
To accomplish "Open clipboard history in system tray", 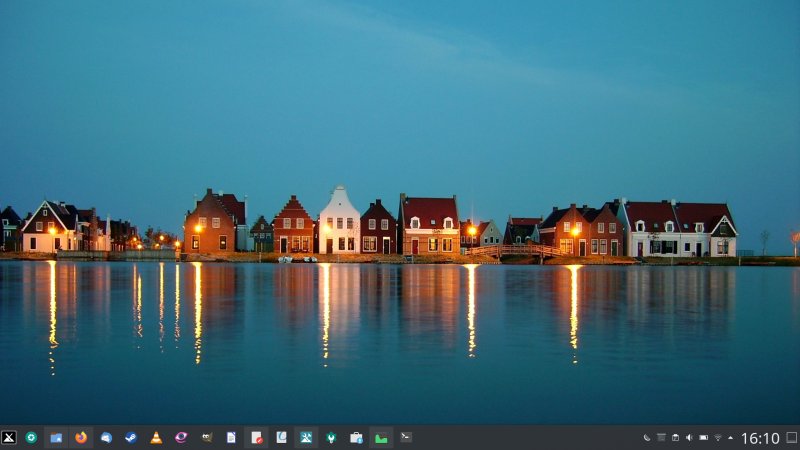I will [x=675, y=438].
